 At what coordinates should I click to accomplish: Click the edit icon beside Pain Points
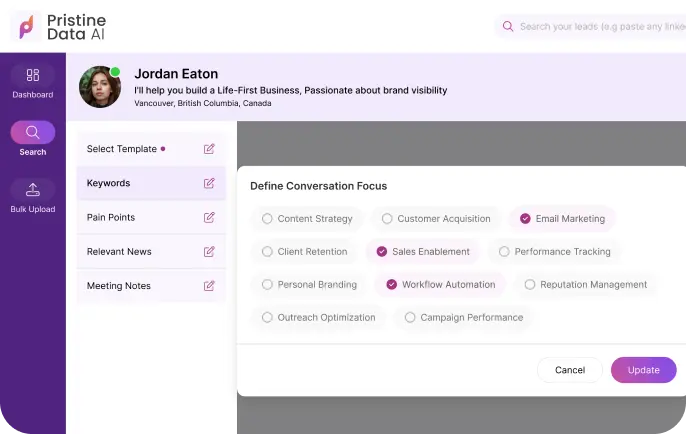(x=209, y=217)
